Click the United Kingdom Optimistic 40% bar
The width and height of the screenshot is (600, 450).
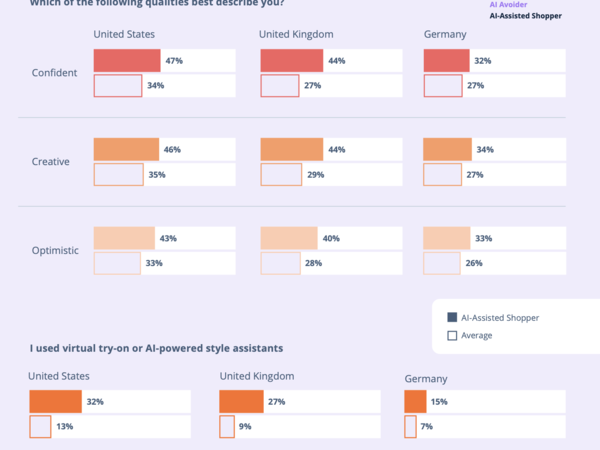coord(288,238)
